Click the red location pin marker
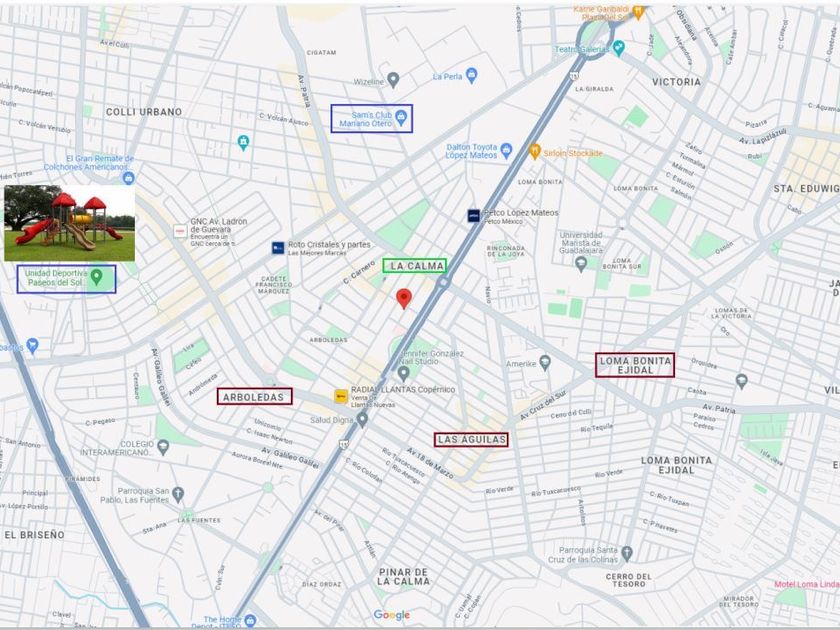840x630 pixels. (404, 298)
